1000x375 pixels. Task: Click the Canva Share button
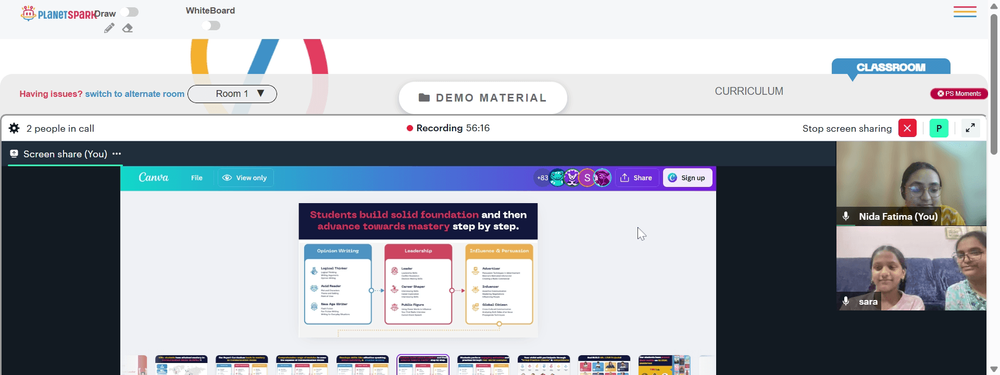pyautogui.click(x=636, y=178)
